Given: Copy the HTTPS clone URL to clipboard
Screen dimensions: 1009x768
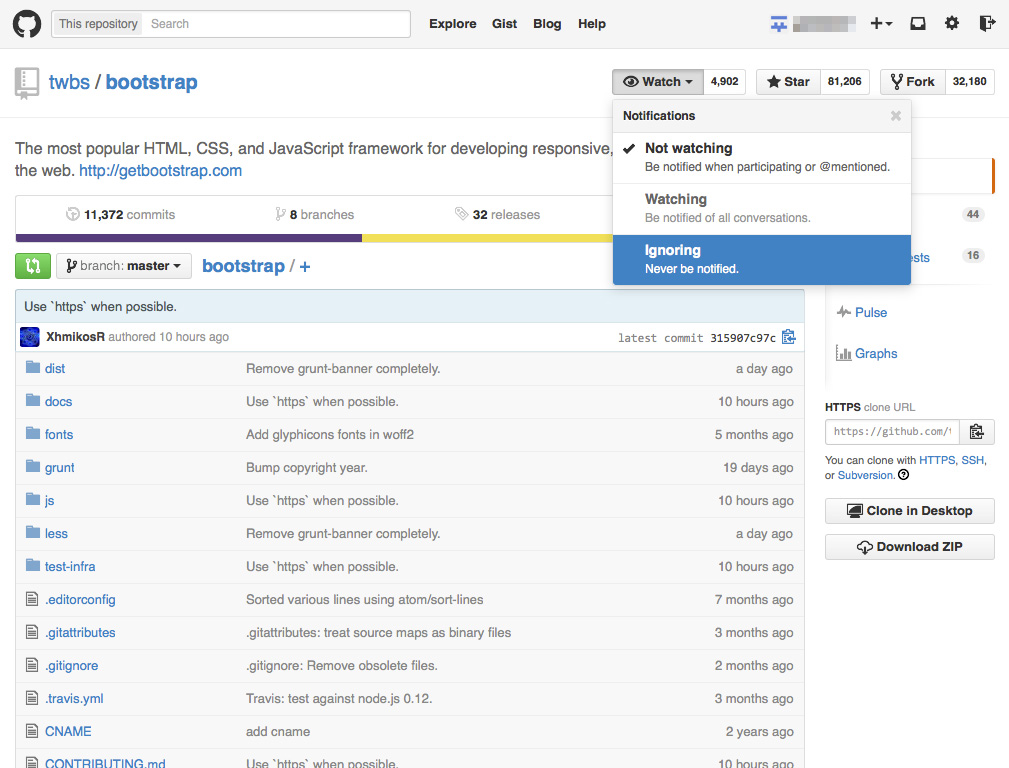Looking at the screenshot, I should tap(977, 432).
